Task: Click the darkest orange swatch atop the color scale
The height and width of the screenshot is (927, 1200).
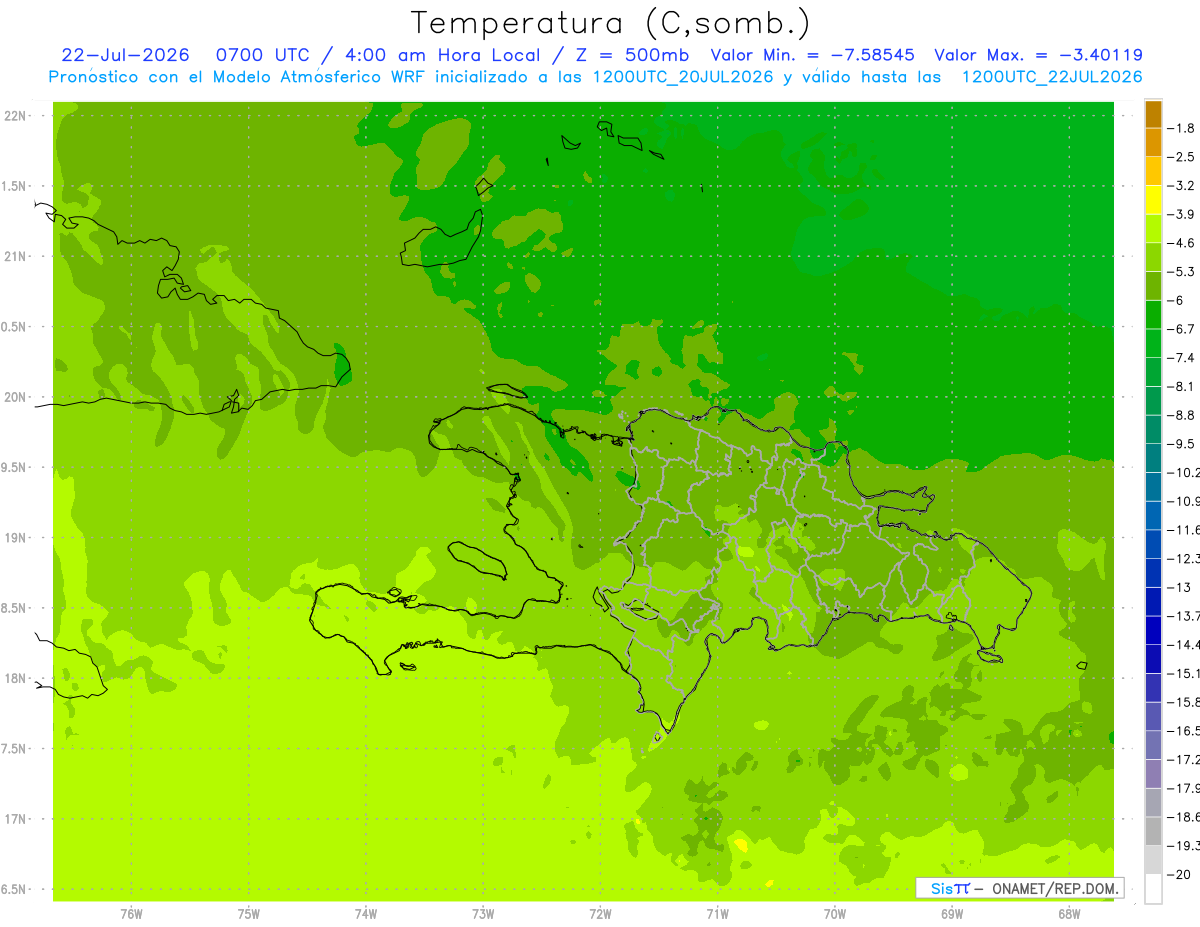Action: coord(1153,114)
